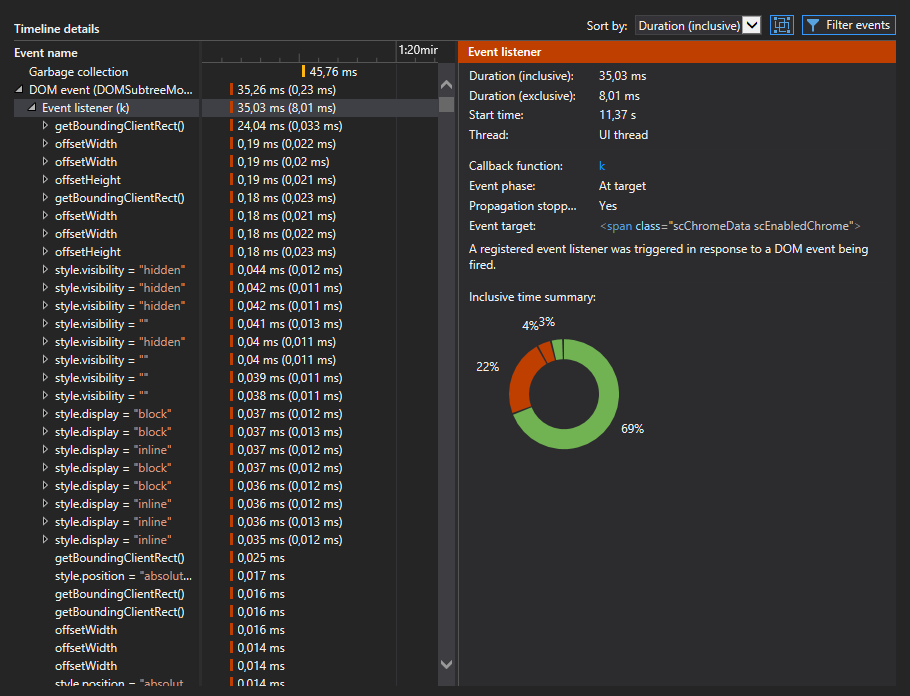
Task: Click the Event name column header
Action: point(46,53)
